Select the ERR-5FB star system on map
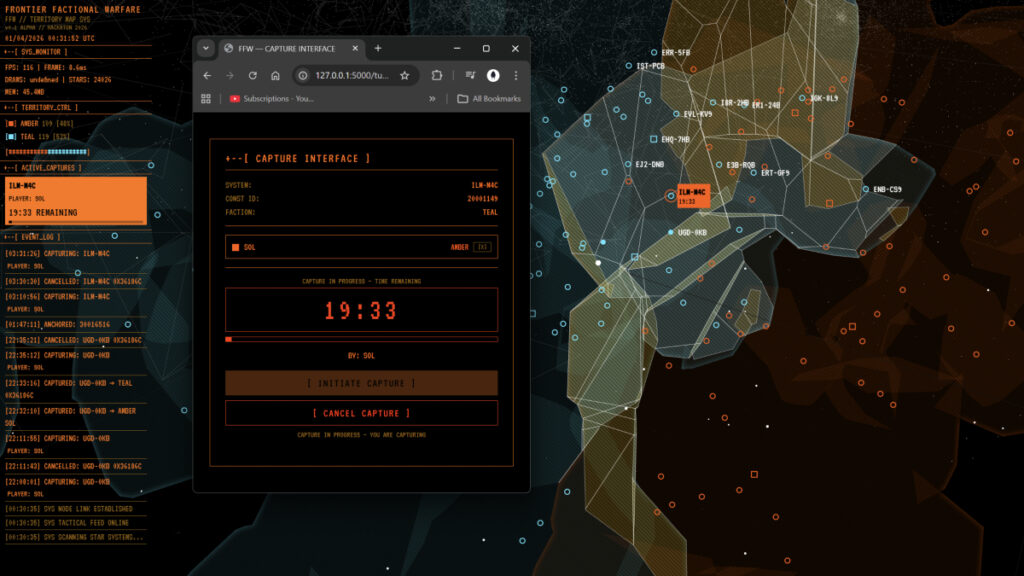 654,52
